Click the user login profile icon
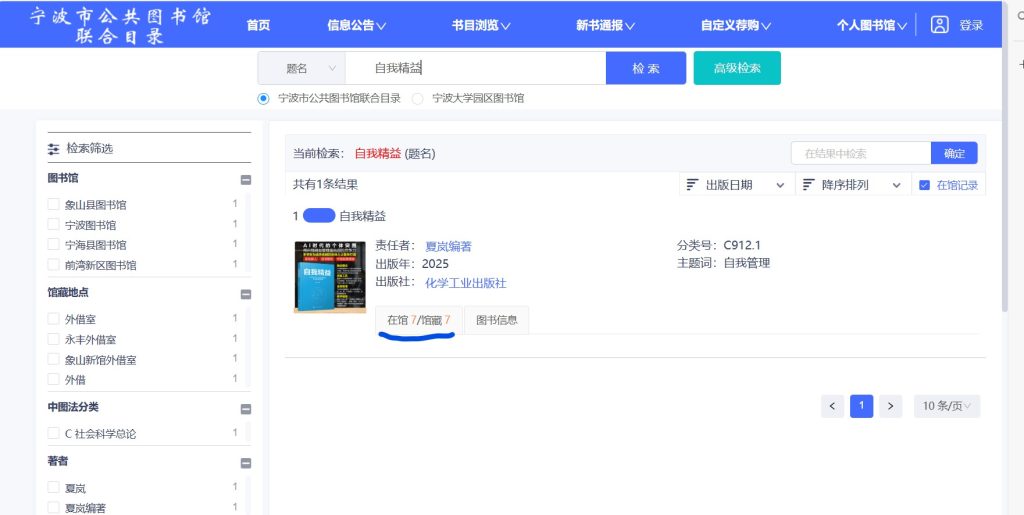This screenshot has height=515, width=1024. point(939,25)
